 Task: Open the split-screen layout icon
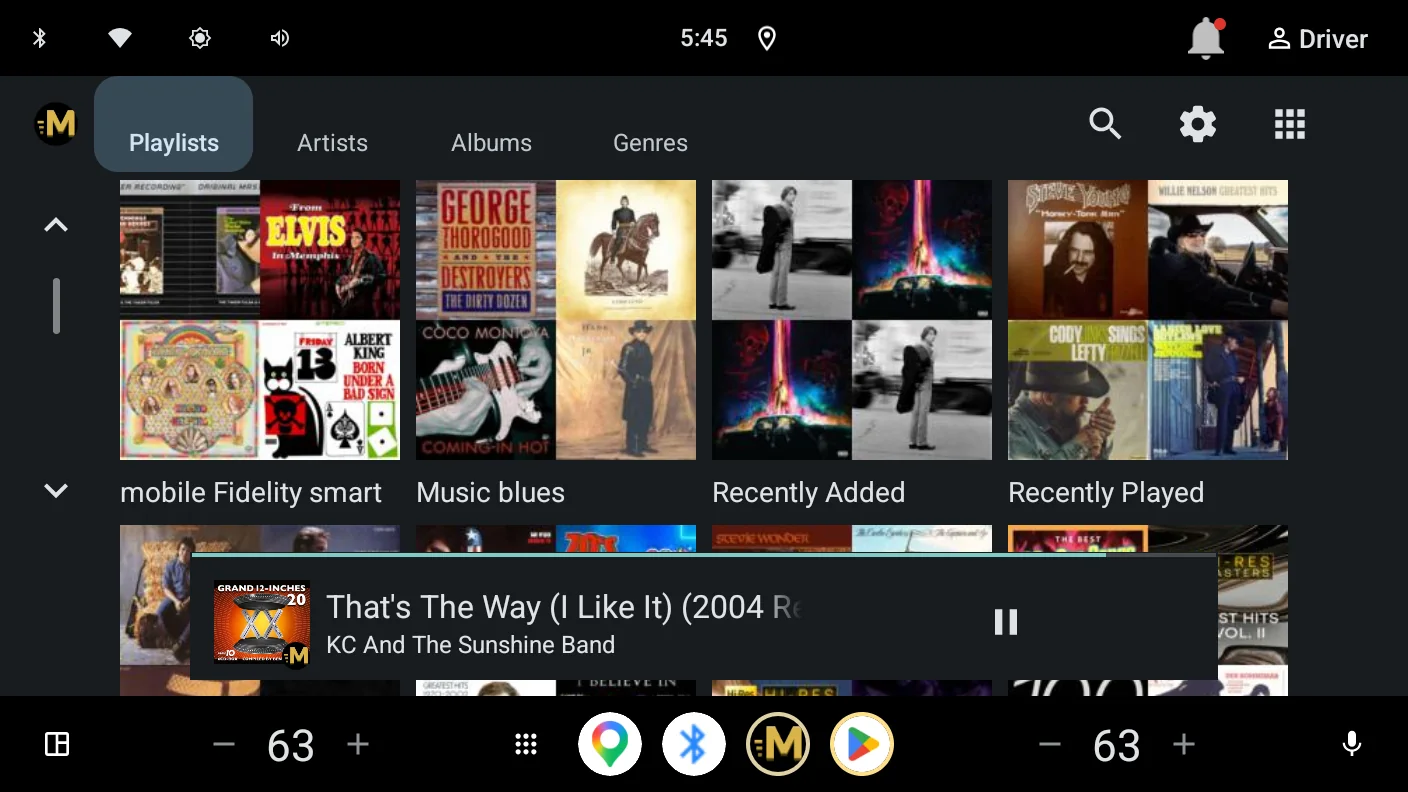tap(57, 744)
